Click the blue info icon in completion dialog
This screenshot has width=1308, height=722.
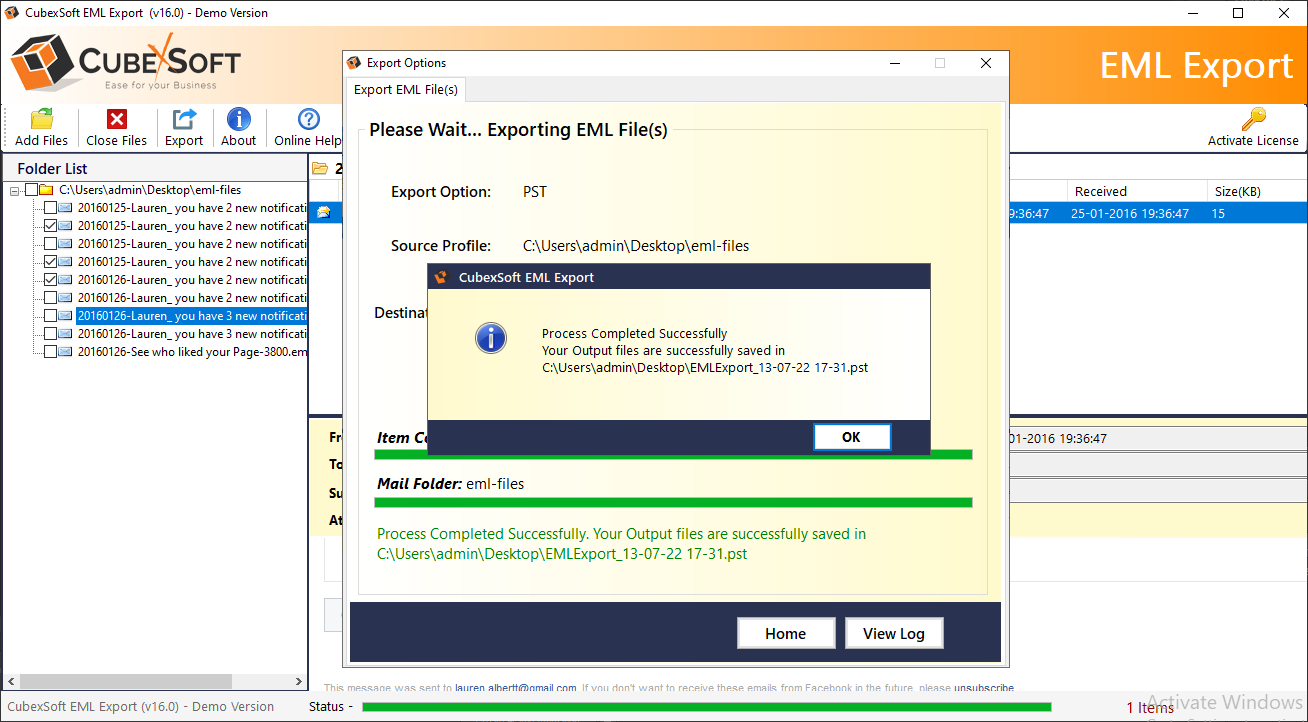coord(490,338)
